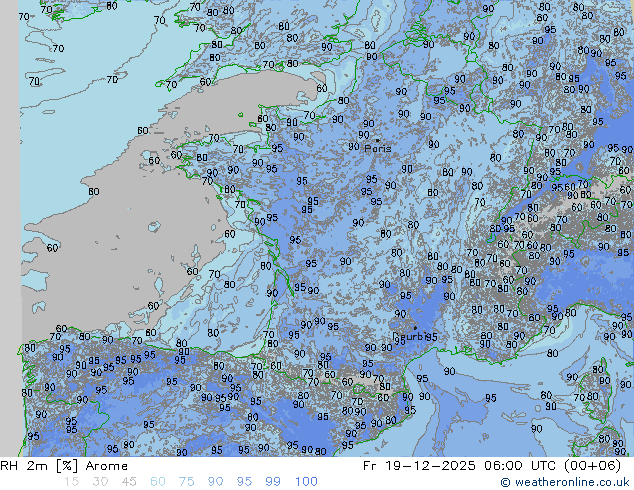
Task: Click legend value 95
Action: point(244,482)
